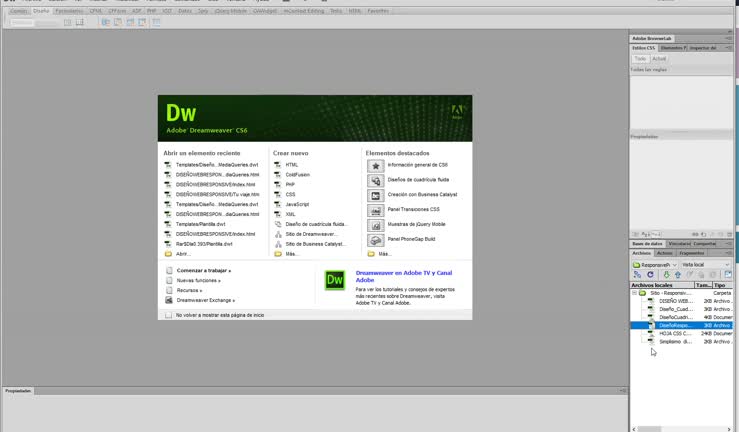Click the first layout icon in Insert toolbar
The image size is (739, 432).
tap(67, 22)
